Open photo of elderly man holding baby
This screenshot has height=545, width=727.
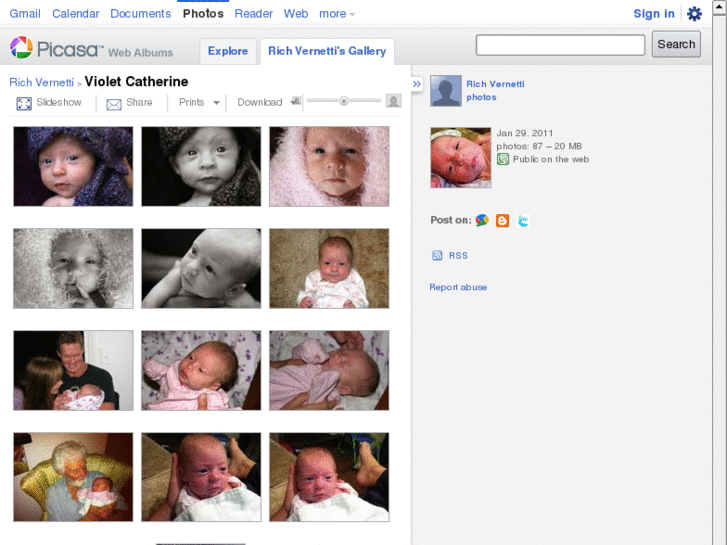(73, 477)
